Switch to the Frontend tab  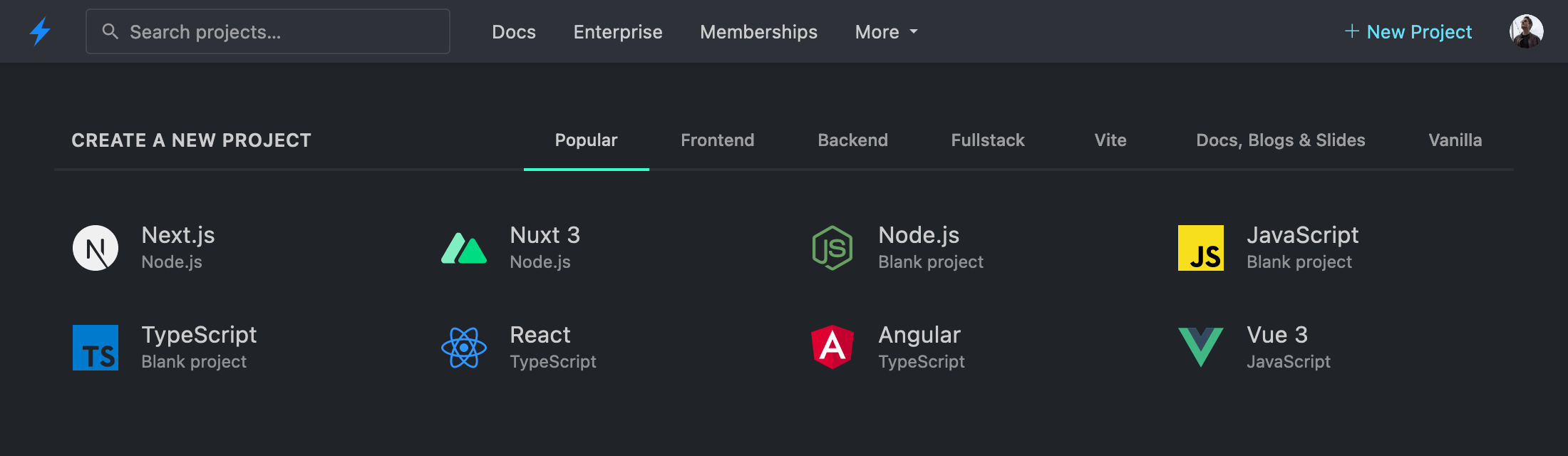point(717,140)
